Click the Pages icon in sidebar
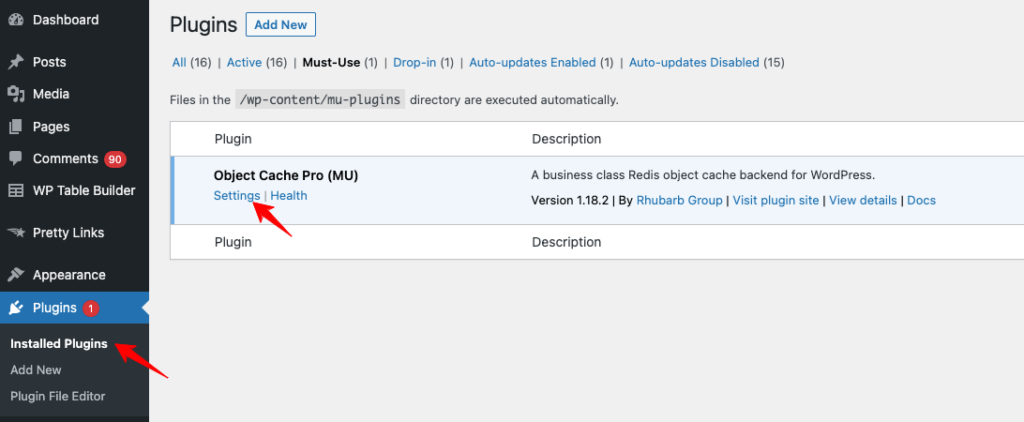The image size is (1024, 422). (16, 126)
